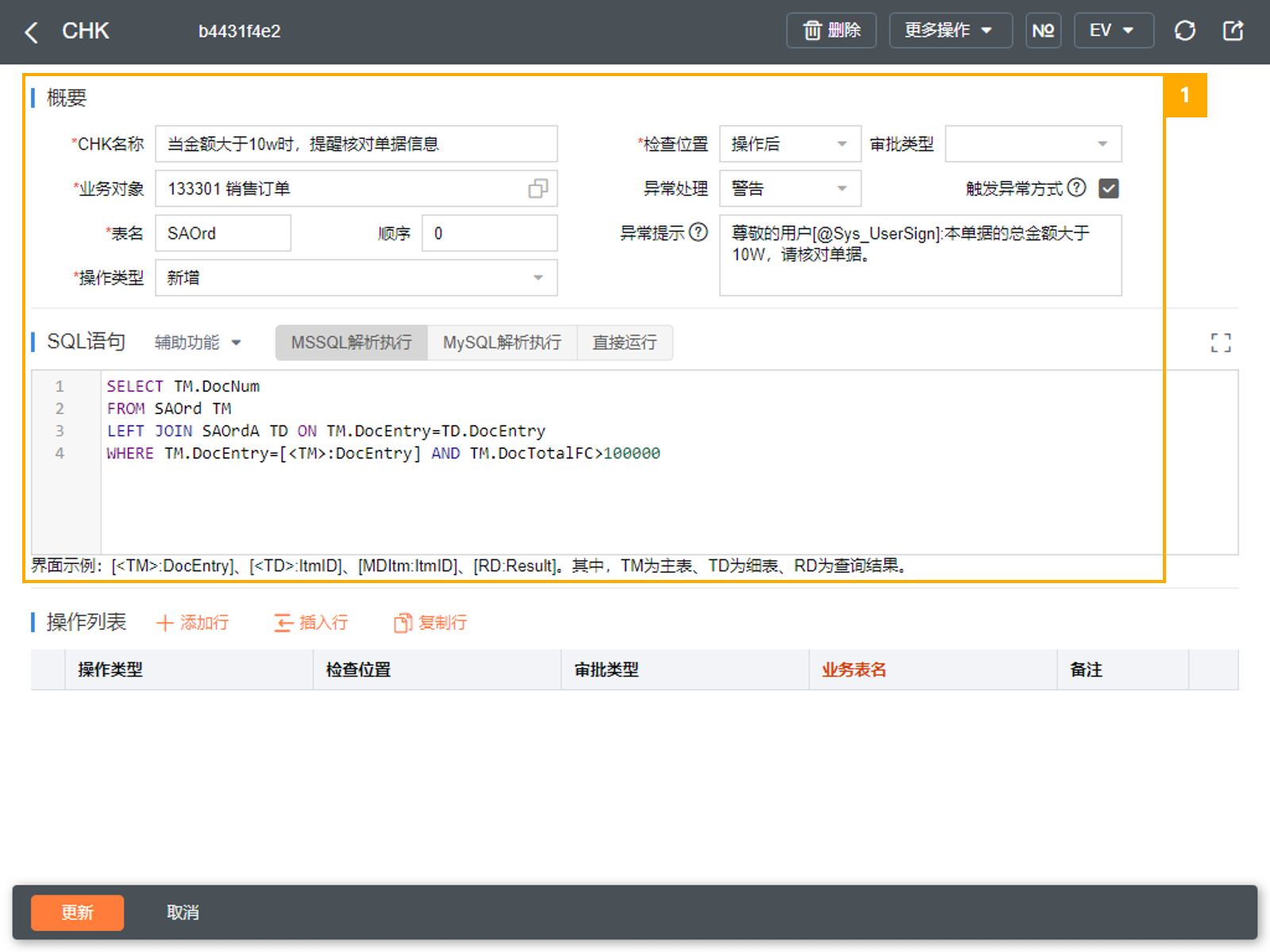The image size is (1270, 952).
Task: Click the 操作类型 column header
Action: [x=189, y=670]
